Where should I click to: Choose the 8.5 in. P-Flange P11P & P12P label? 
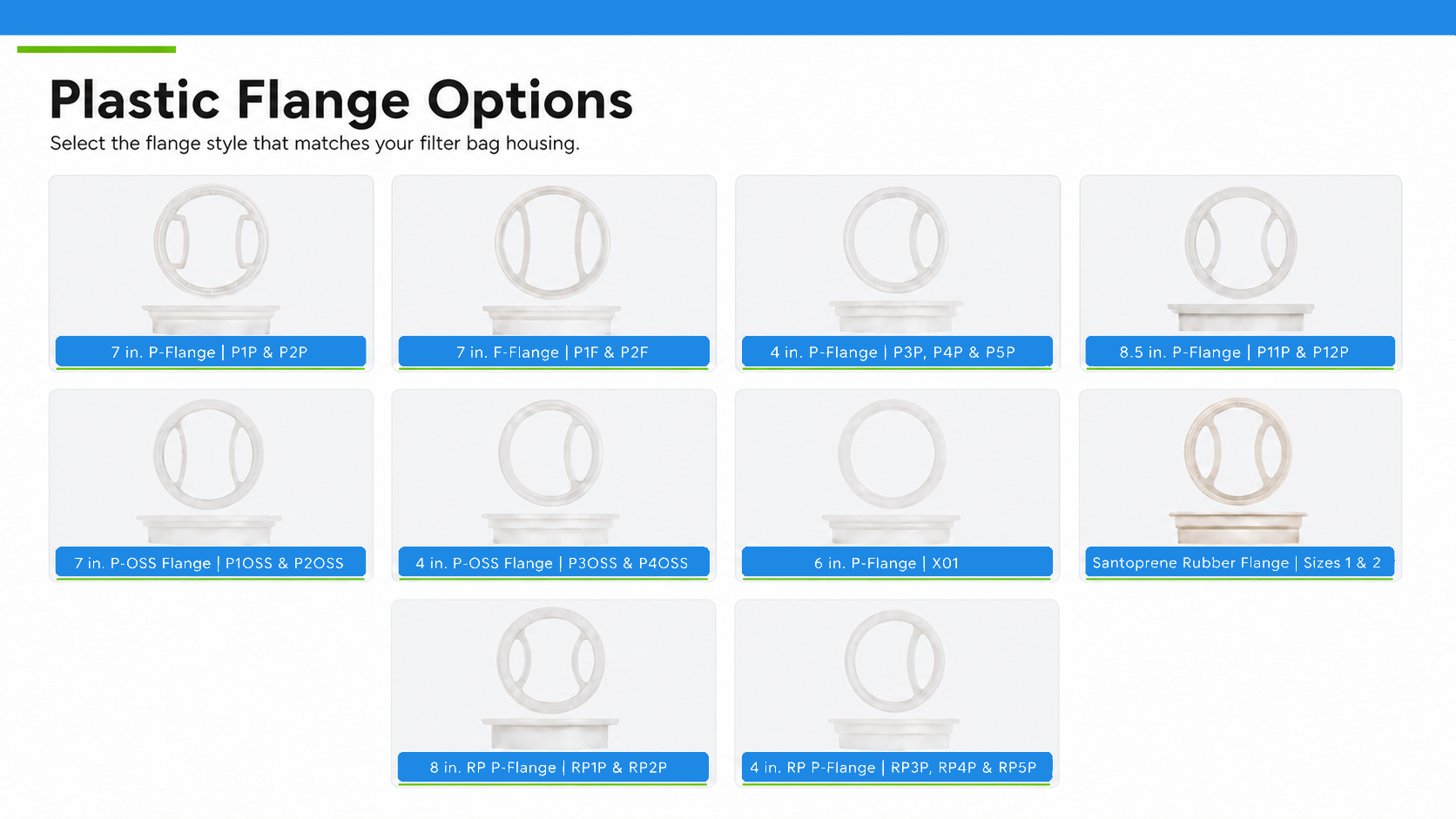(x=1240, y=352)
